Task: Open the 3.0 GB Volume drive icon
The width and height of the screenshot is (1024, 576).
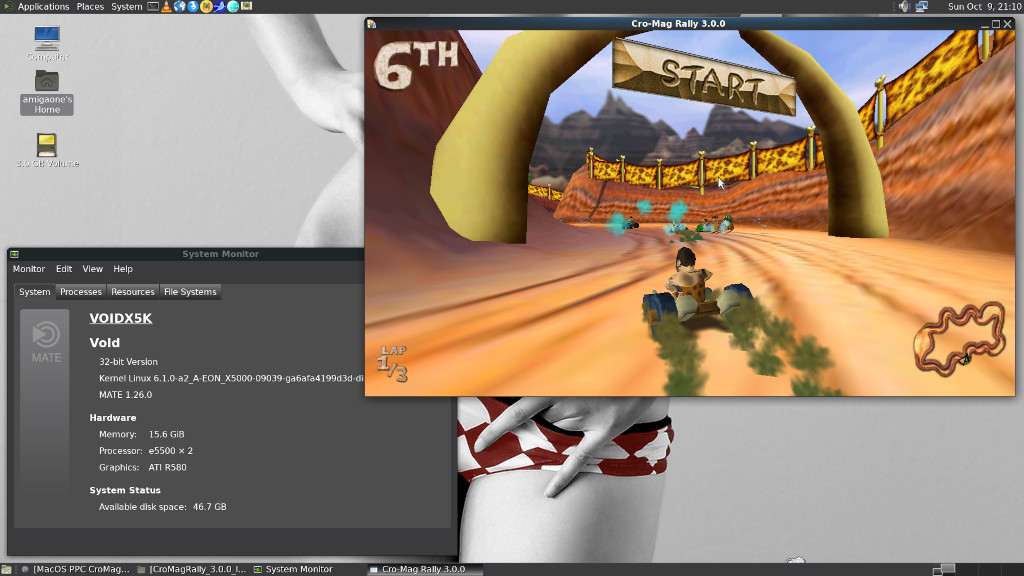Action: (47, 150)
